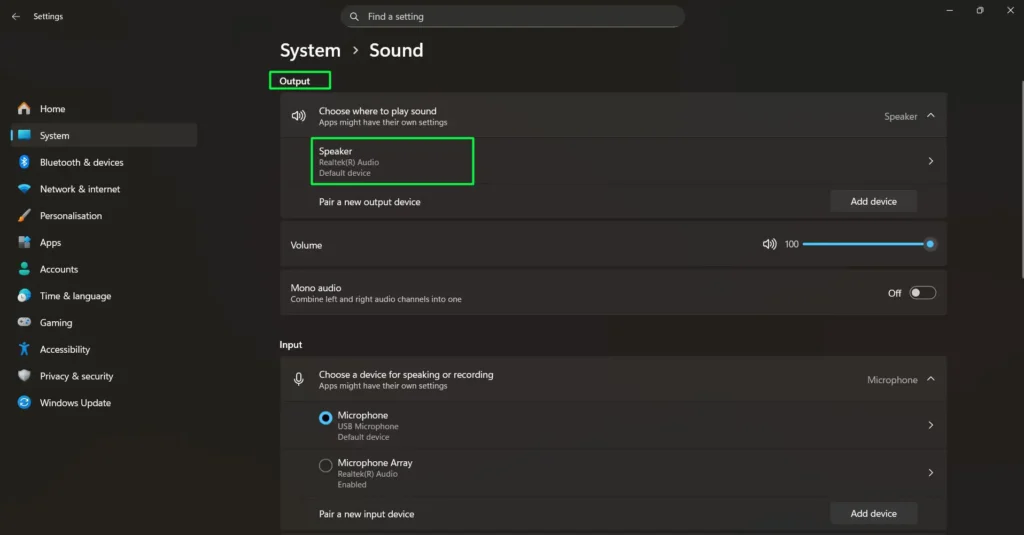This screenshot has height=535, width=1024.
Task: Mute via the Volume speaker icon
Action: coord(769,244)
